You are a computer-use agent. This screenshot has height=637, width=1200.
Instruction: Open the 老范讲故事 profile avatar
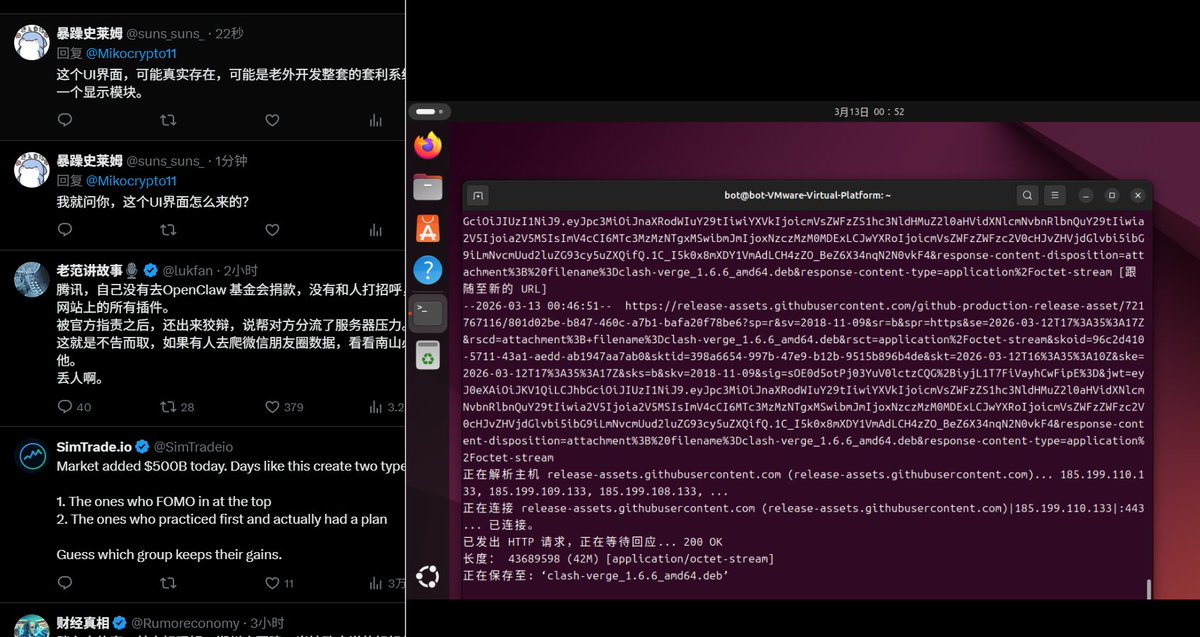pos(32,280)
